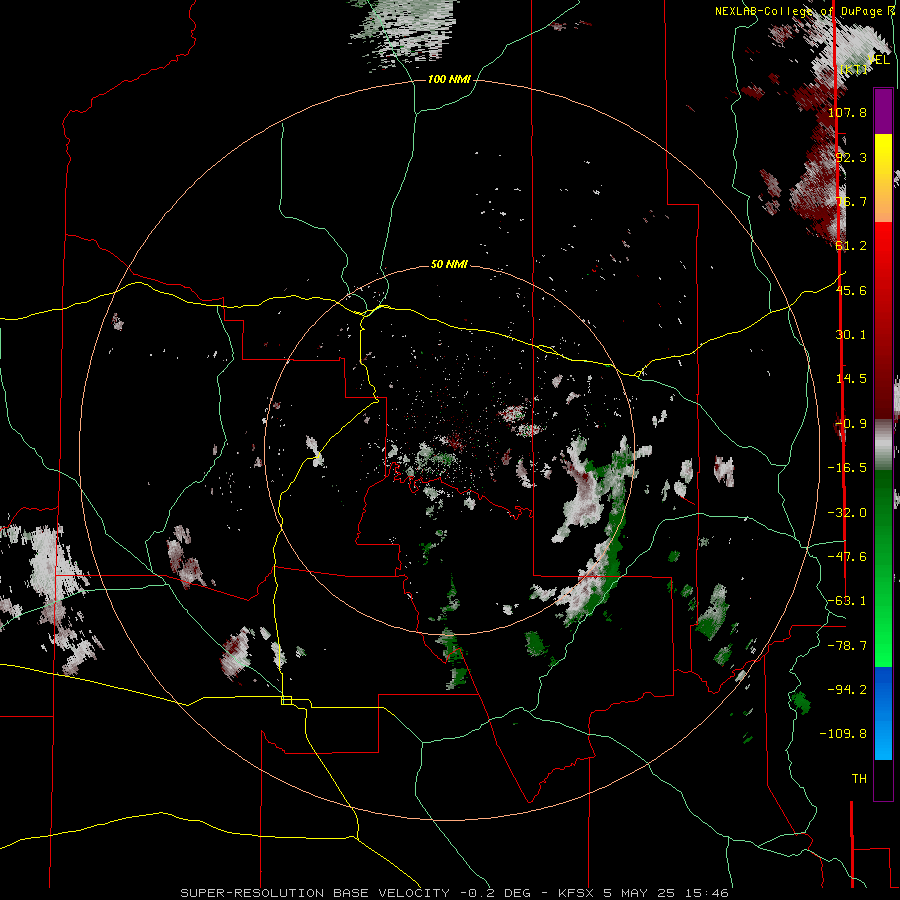The image size is (900, 900).
Task: Select the 30.1 value on velocity scale
Action: click(x=851, y=335)
